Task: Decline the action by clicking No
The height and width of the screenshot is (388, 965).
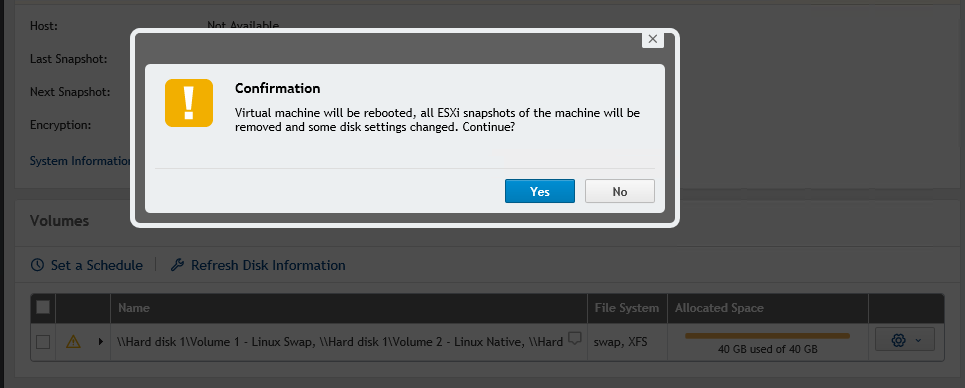Action: 620,192
